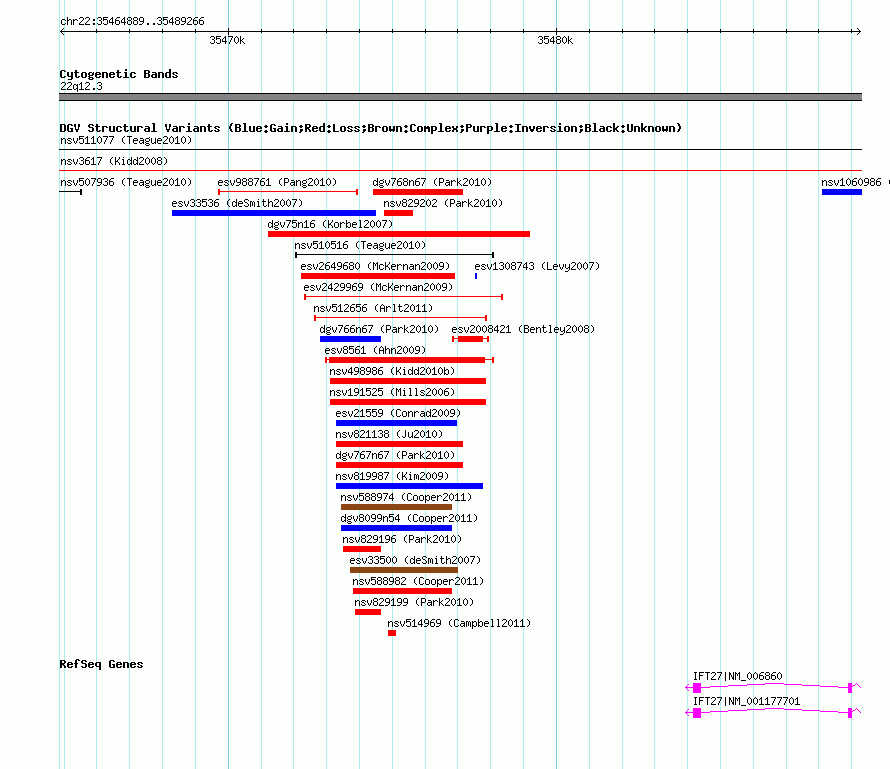Click the nsv514969 (Campbell2011) text label
Screen dimensions: 890x769
pyautogui.click(x=459, y=623)
